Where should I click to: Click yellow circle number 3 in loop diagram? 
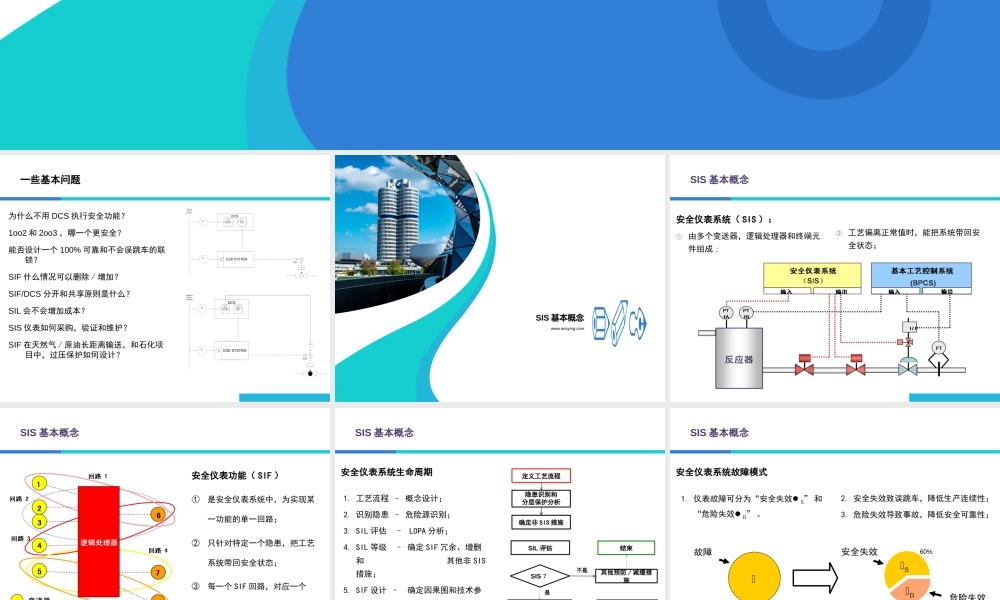point(39,522)
